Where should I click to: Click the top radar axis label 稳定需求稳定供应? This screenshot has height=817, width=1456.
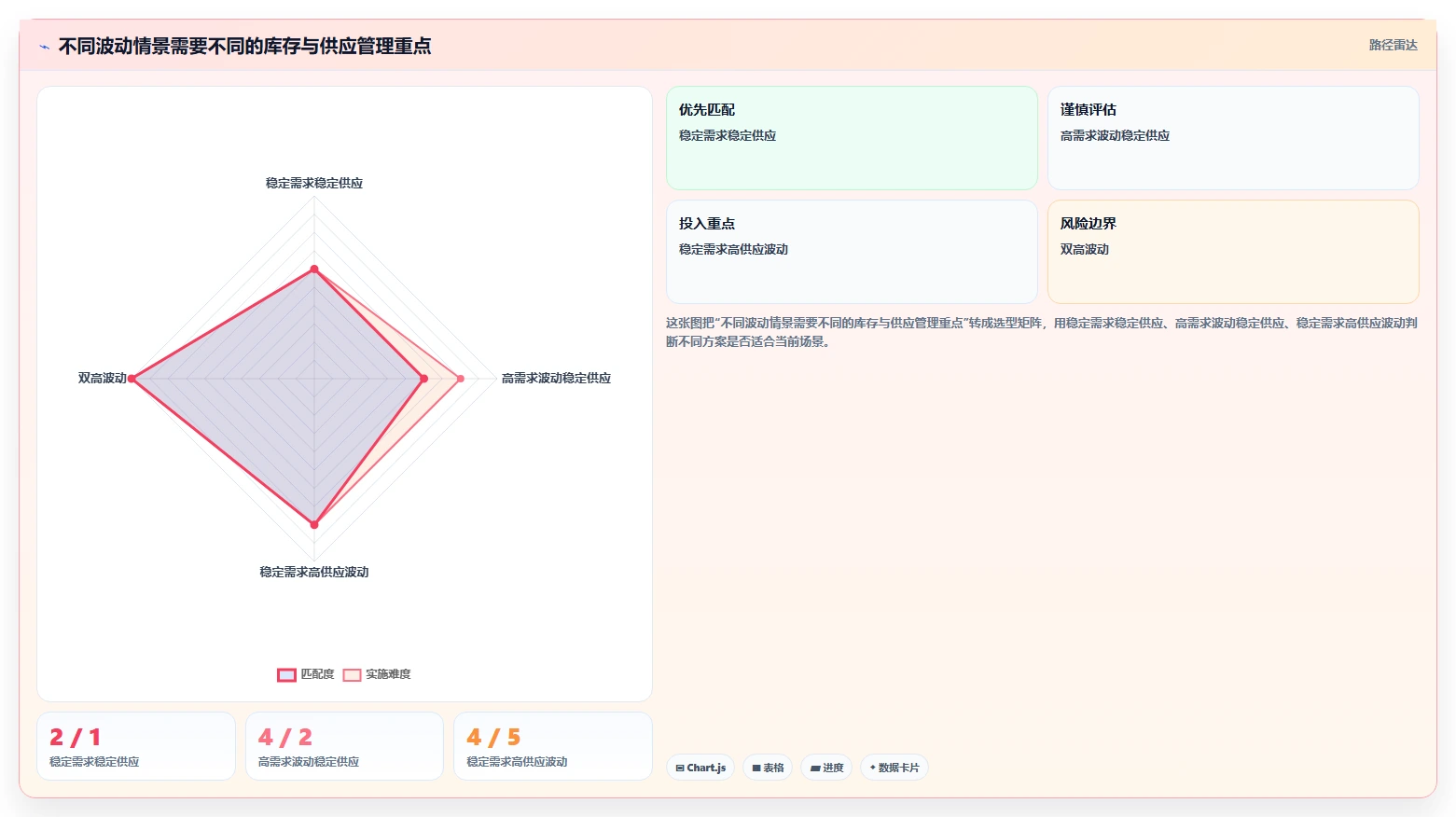coord(314,184)
